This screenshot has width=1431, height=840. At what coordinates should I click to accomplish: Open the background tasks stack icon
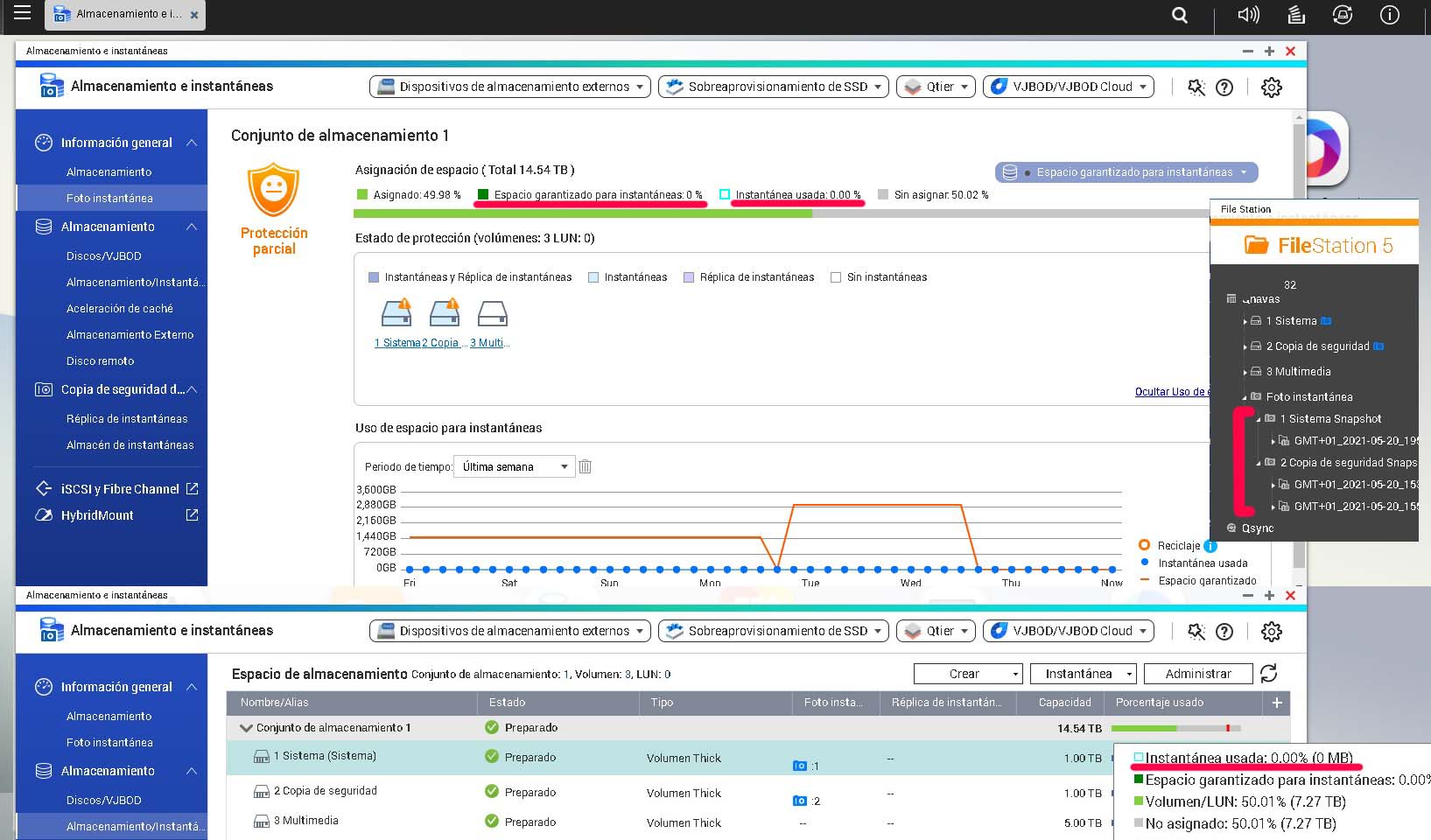tap(1296, 15)
